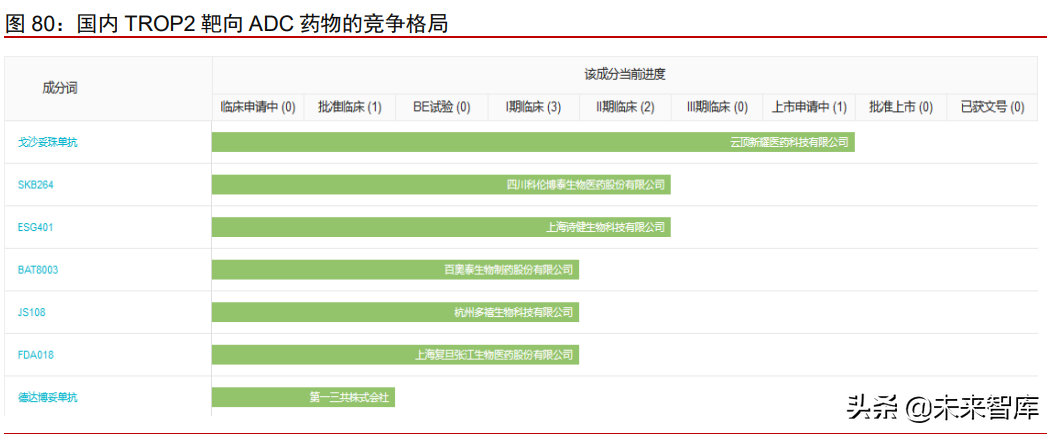Click the 批准上市 (0) column header

pos(900,107)
